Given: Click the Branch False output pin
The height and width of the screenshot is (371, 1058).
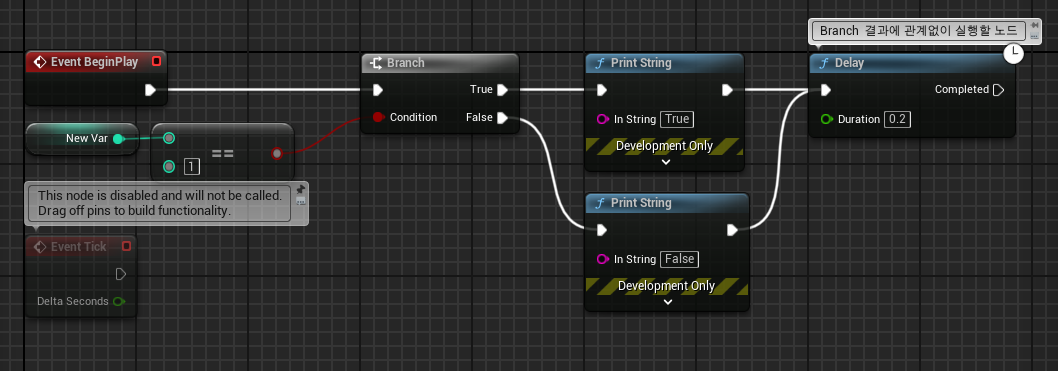Looking at the screenshot, I should (502, 118).
